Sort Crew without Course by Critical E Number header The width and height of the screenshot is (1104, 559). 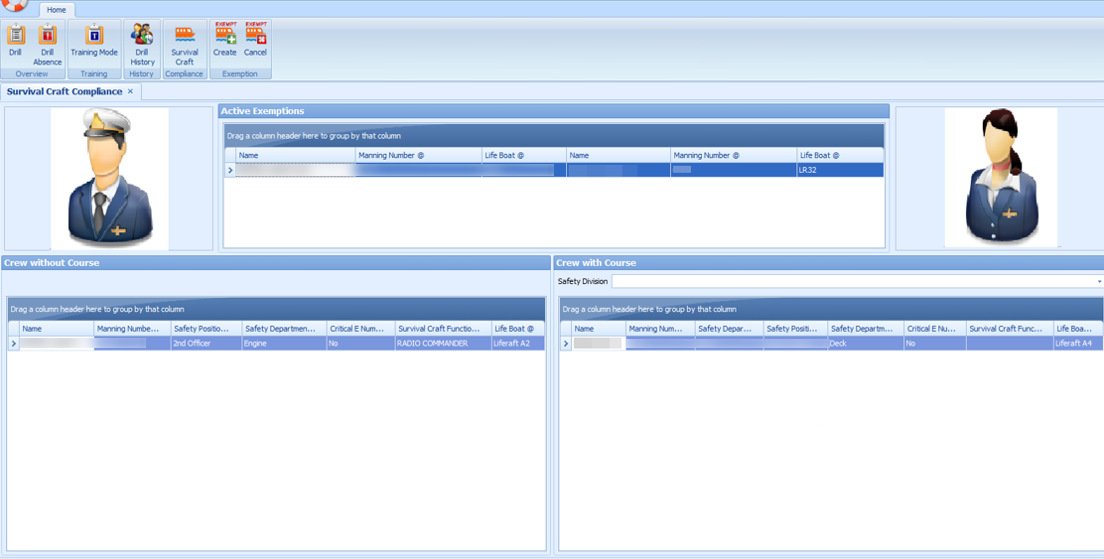(x=361, y=329)
